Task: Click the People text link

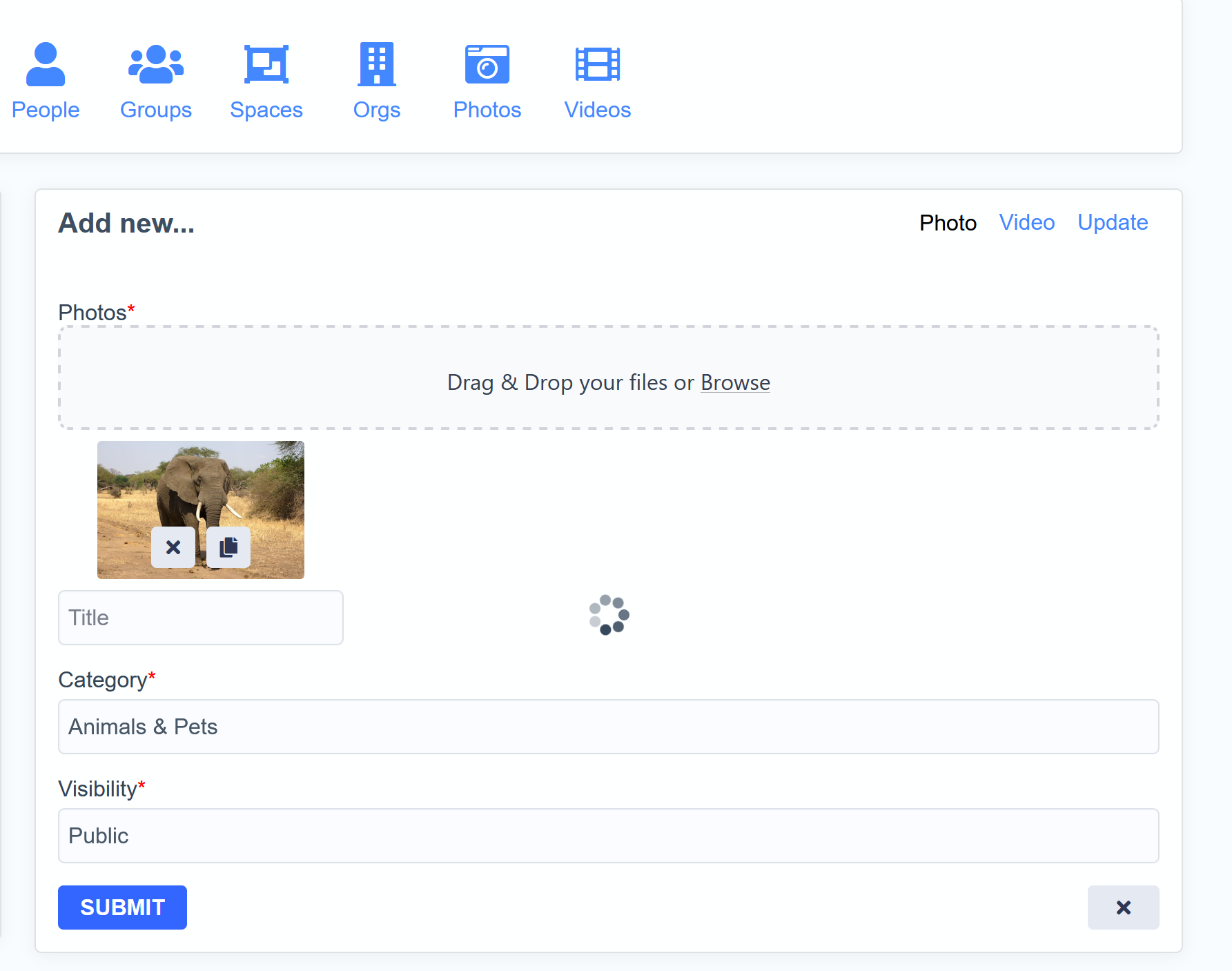Action: pyautogui.click(x=46, y=110)
